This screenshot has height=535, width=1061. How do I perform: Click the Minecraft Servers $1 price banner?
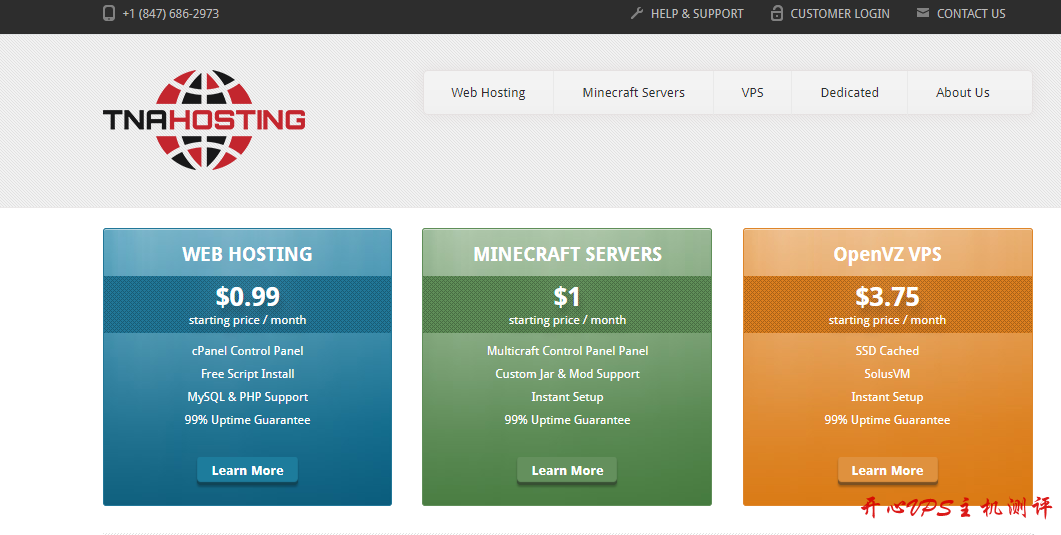point(567,305)
